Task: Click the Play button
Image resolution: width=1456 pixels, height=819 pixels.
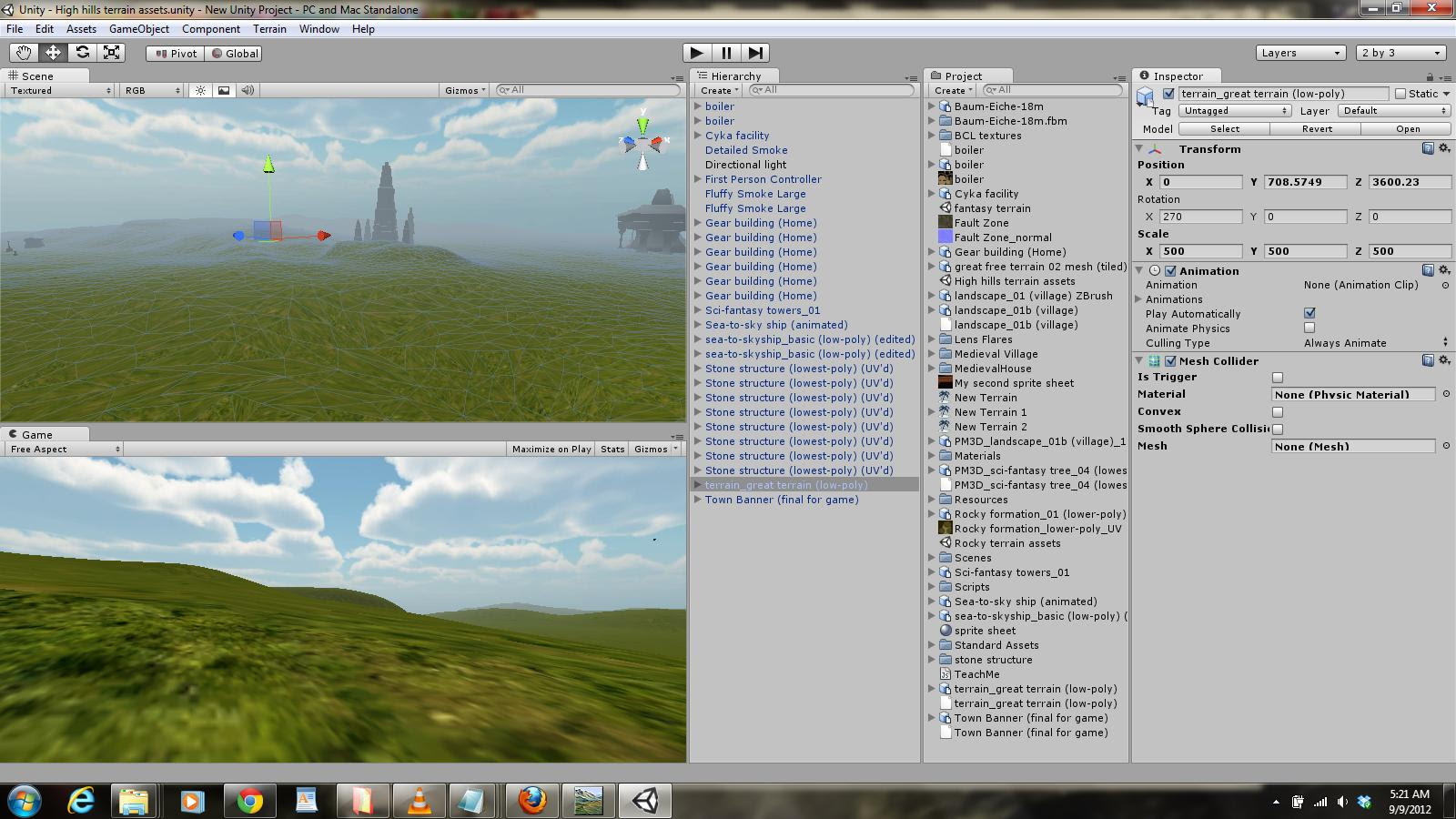Action: (696, 53)
